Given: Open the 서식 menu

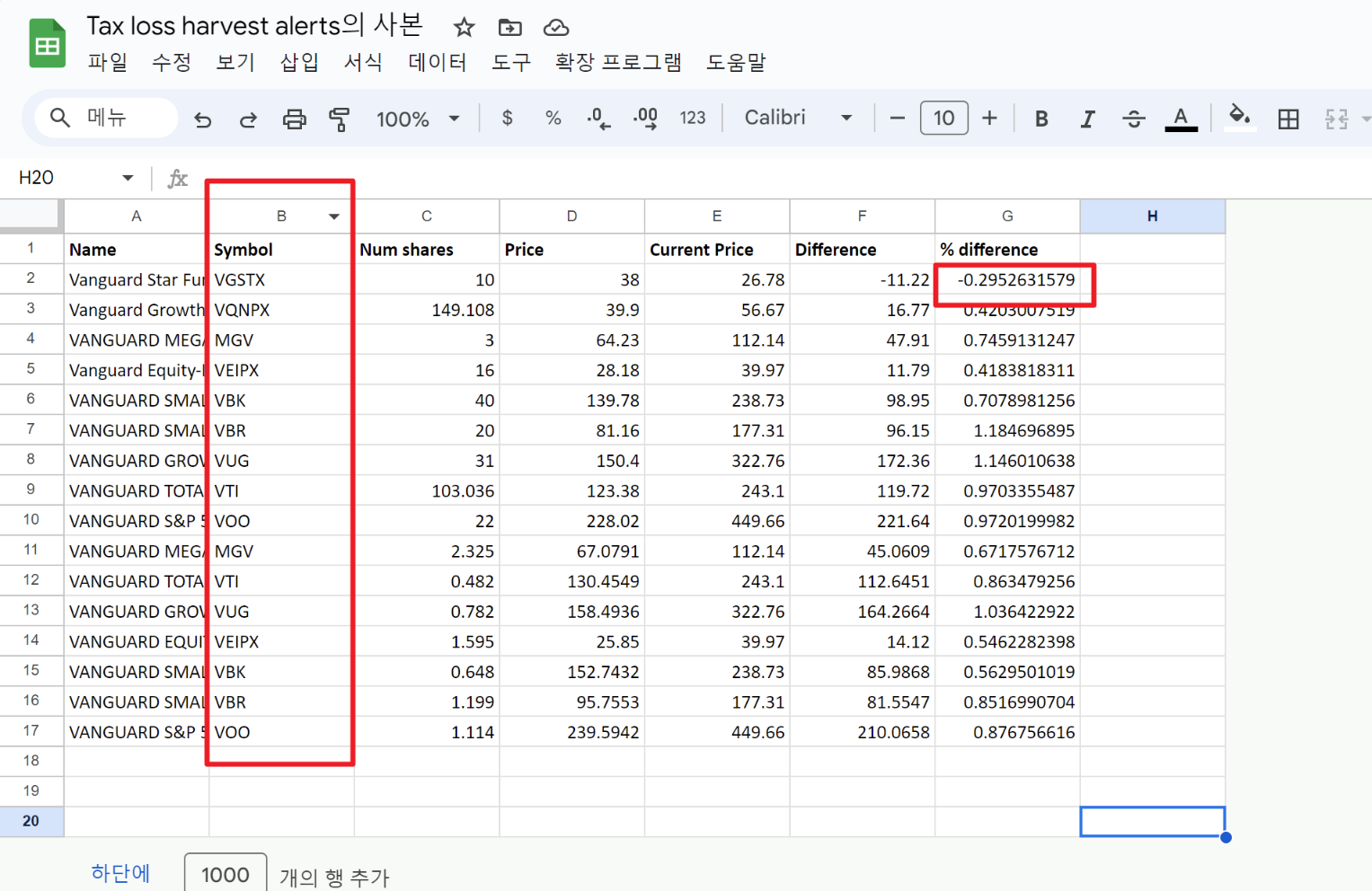Looking at the screenshot, I should point(363,62).
